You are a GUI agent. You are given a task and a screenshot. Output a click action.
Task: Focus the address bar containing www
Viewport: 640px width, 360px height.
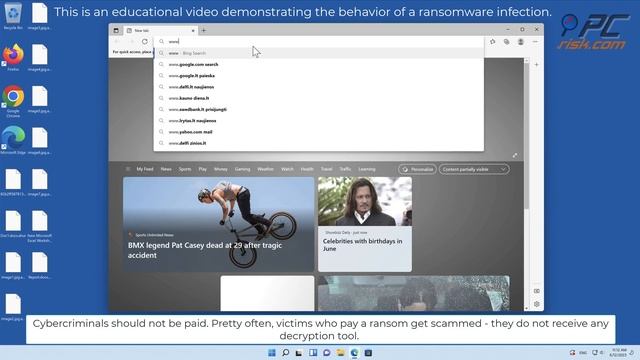pyautogui.click(x=318, y=42)
